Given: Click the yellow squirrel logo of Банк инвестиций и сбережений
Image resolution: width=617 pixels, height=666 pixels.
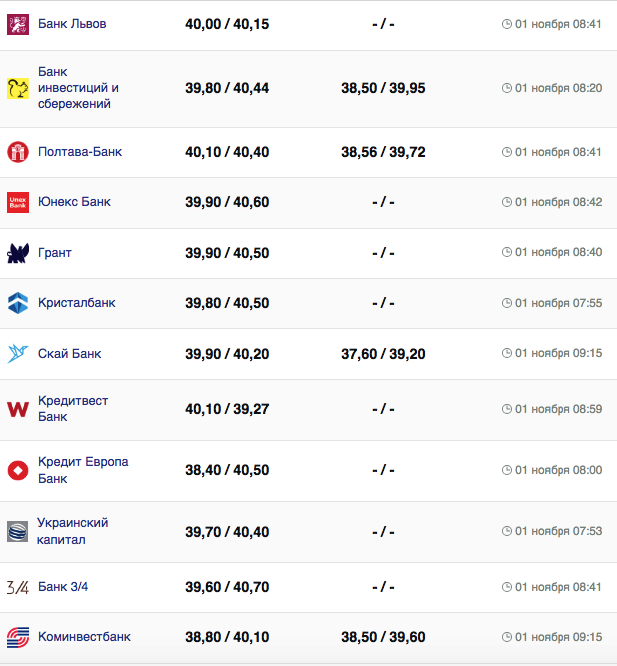Looking at the screenshot, I should pyautogui.click(x=18, y=89).
